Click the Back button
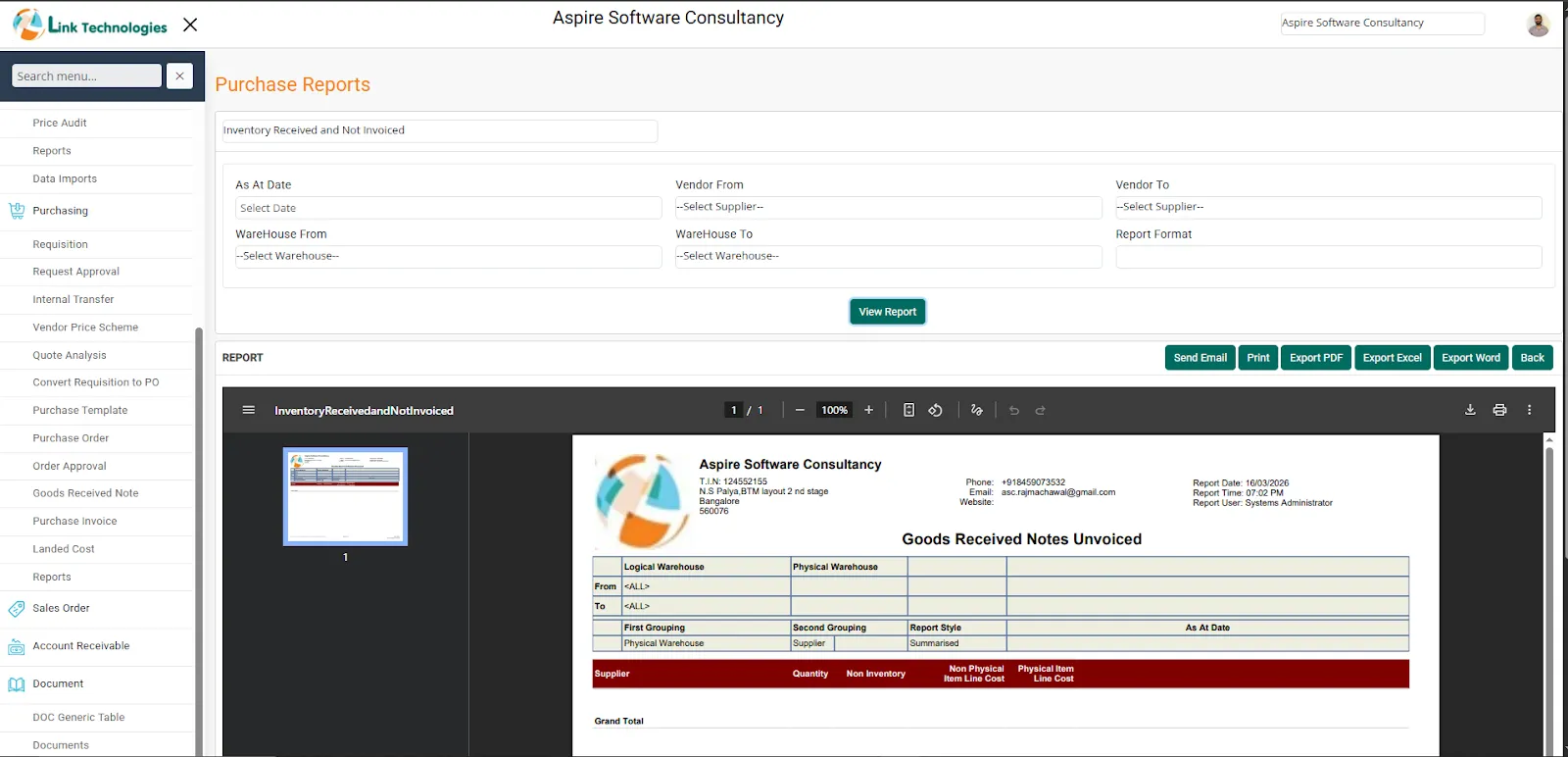Viewport: 1568px width, 757px height. pyautogui.click(x=1532, y=358)
